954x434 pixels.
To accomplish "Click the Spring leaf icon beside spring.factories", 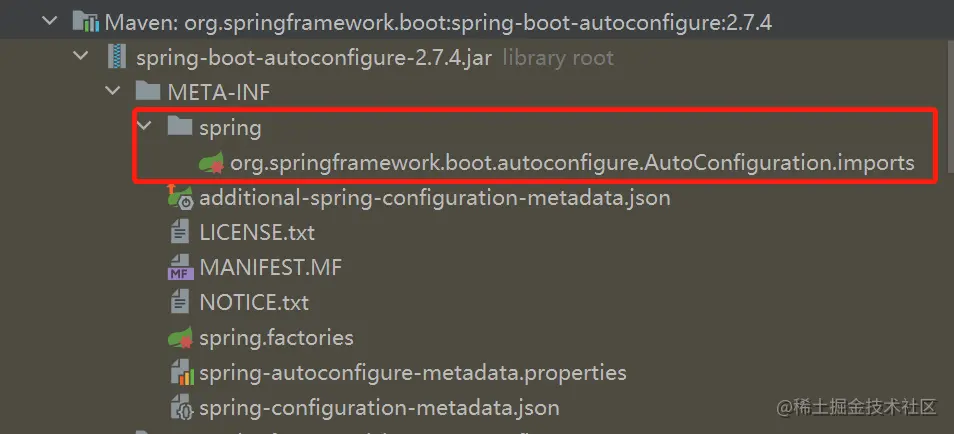I will pos(180,338).
